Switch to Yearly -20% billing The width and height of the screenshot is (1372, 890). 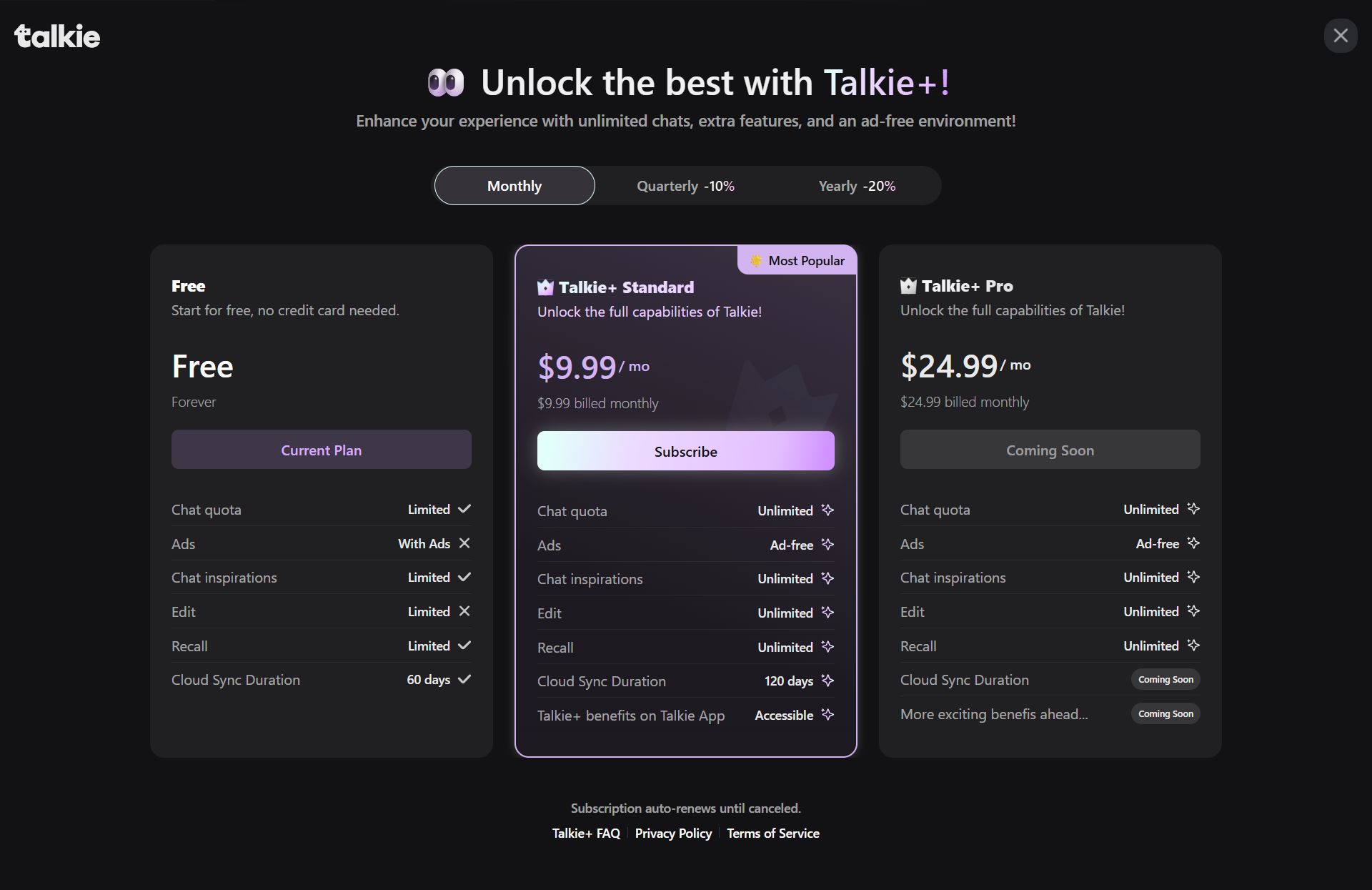click(x=857, y=186)
